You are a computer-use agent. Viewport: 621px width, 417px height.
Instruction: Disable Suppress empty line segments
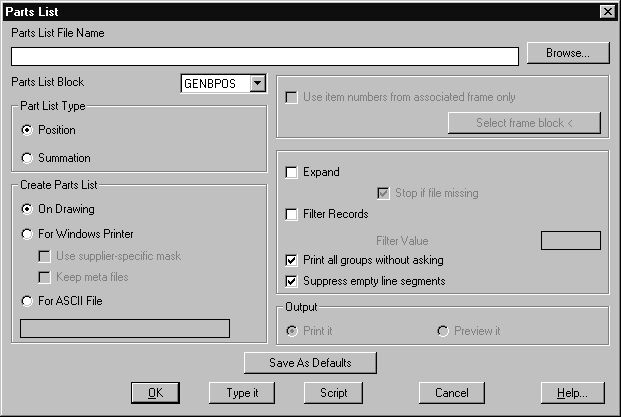click(292, 281)
